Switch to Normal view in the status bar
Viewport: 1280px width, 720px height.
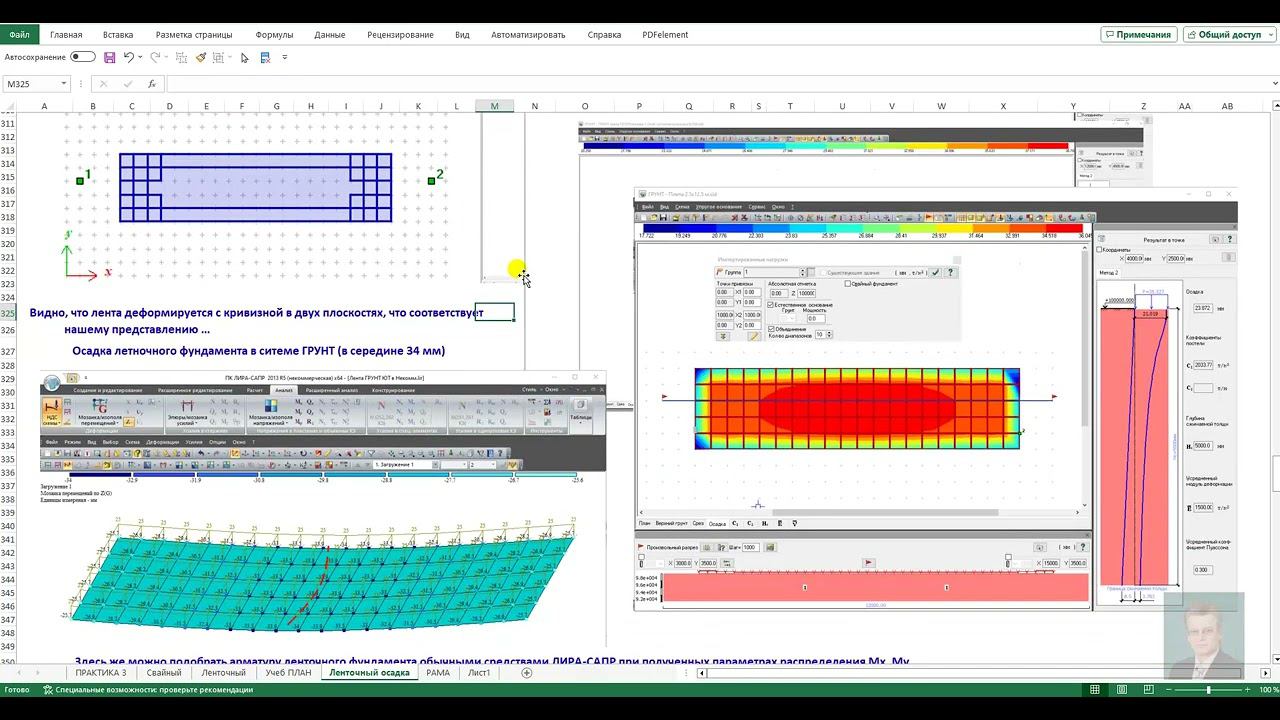click(1095, 690)
